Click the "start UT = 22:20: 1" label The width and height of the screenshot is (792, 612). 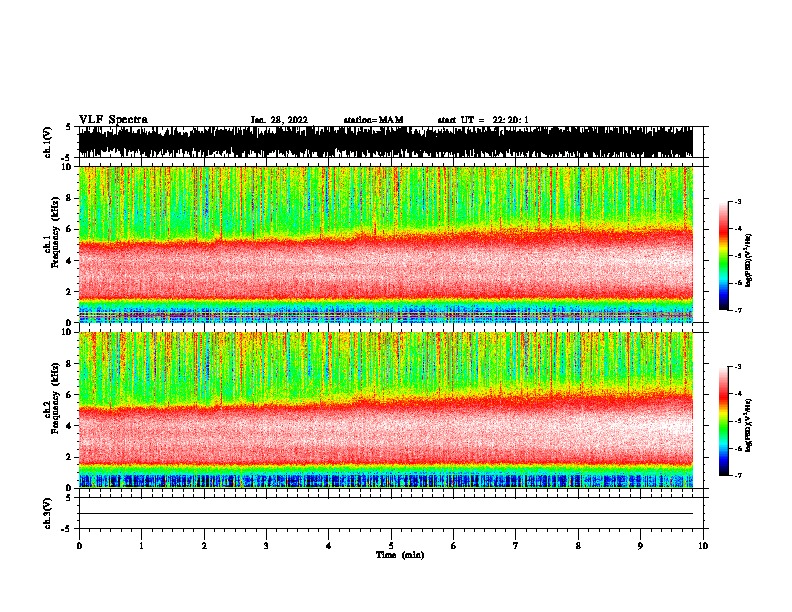tap(483, 120)
